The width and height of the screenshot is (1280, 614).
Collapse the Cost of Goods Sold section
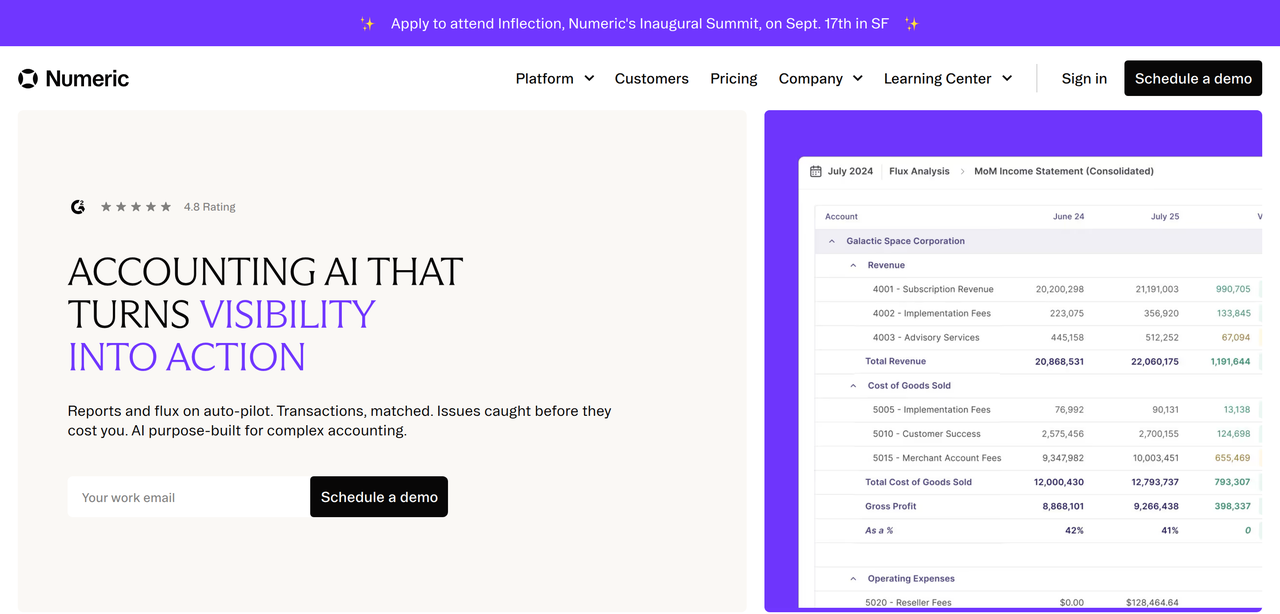853,385
